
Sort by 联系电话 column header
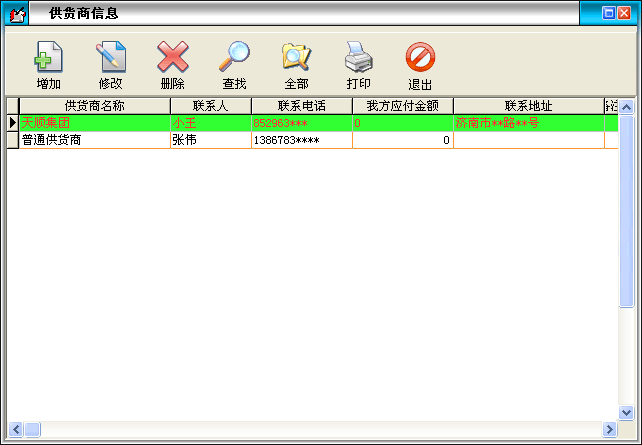(x=301, y=106)
